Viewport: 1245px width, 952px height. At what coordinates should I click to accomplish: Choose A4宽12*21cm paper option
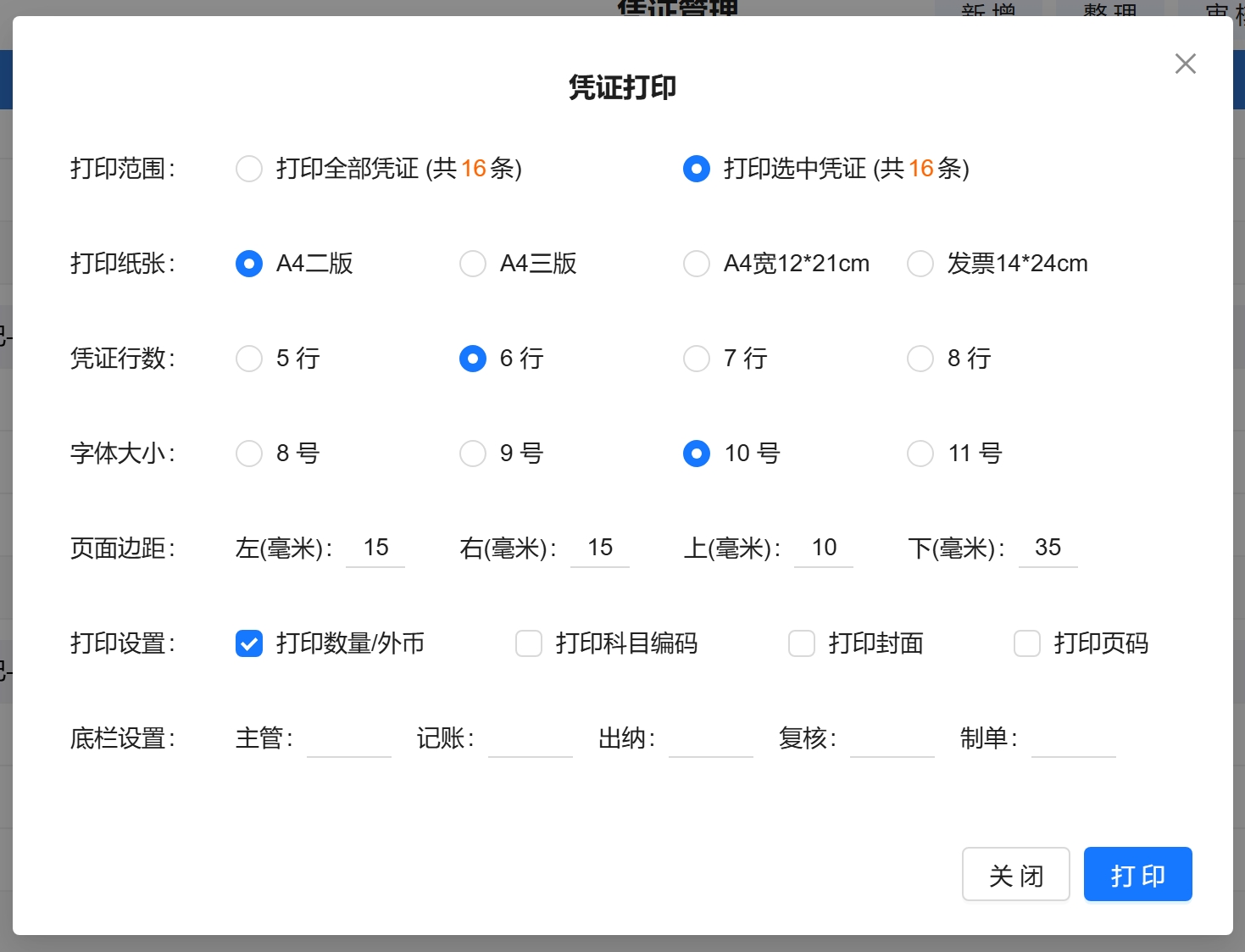(x=697, y=264)
